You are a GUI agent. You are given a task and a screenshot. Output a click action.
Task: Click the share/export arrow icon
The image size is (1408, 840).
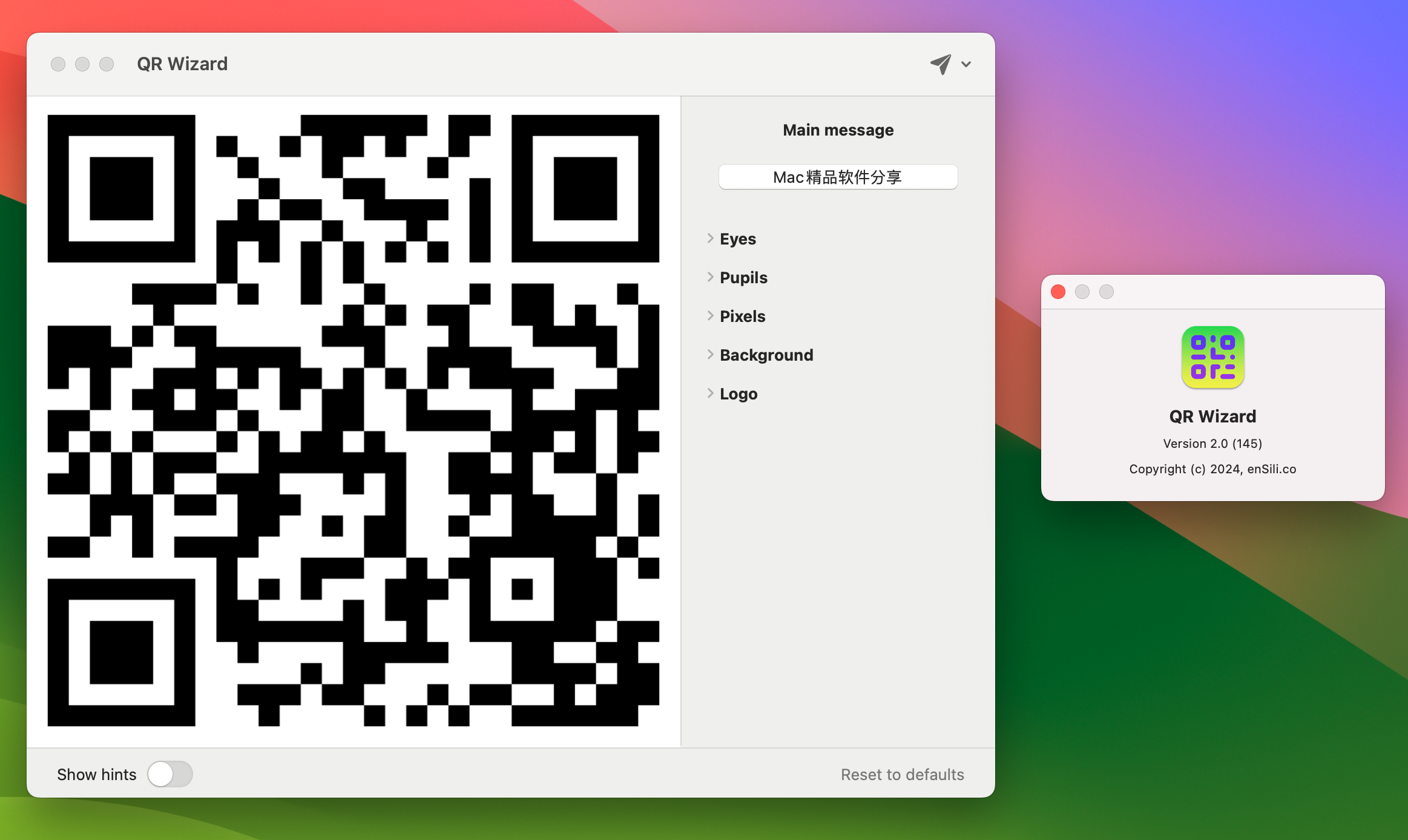pos(941,63)
